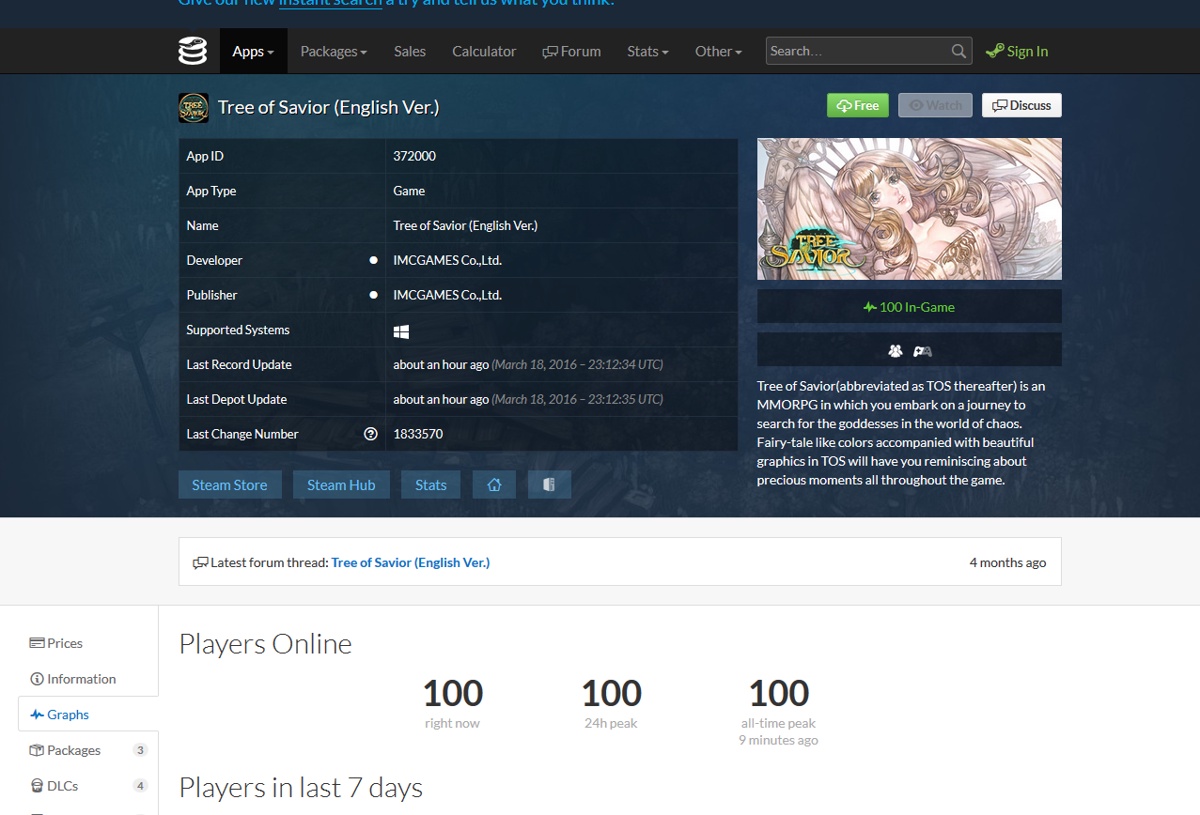Click the 100 In-Game indicator
This screenshot has width=1200, height=815.
tap(909, 307)
